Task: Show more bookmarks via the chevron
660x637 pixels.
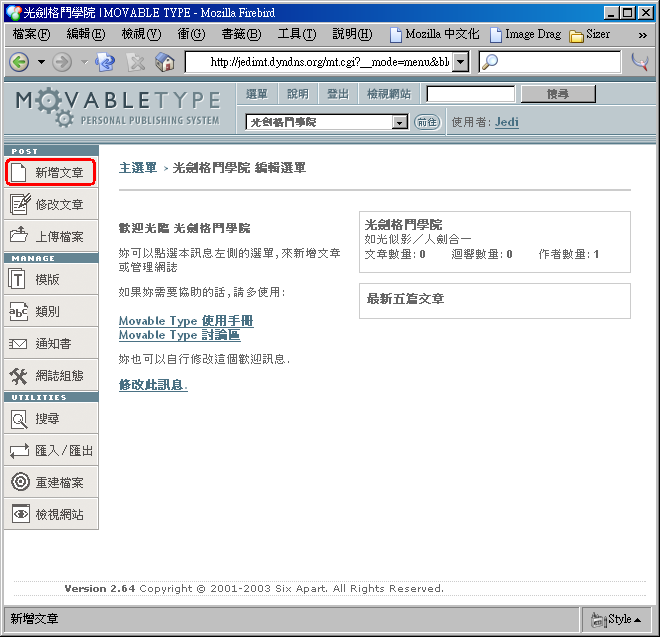Action: (x=642, y=35)
